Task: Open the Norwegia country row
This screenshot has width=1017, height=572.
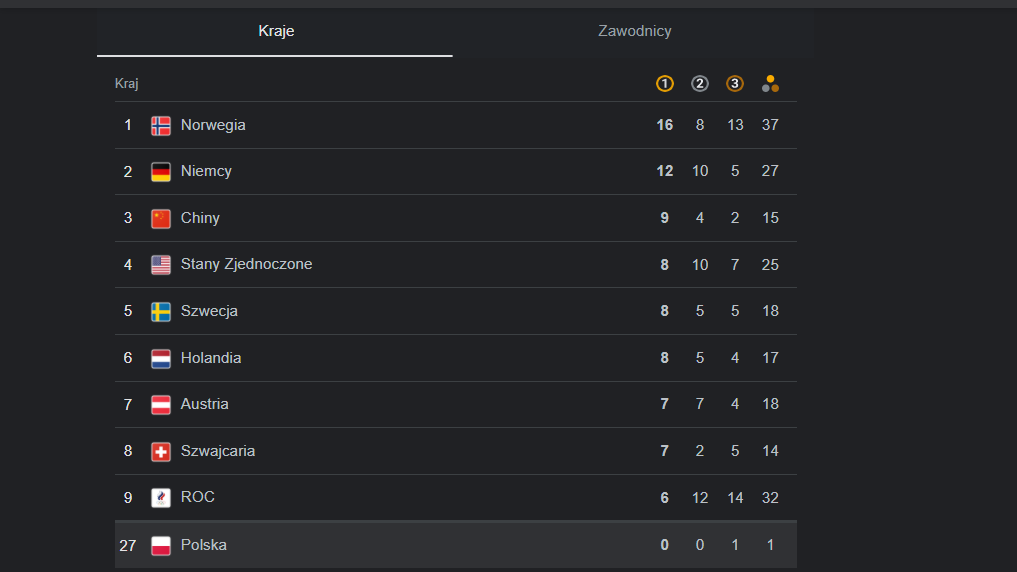Action: coord(455,125)
